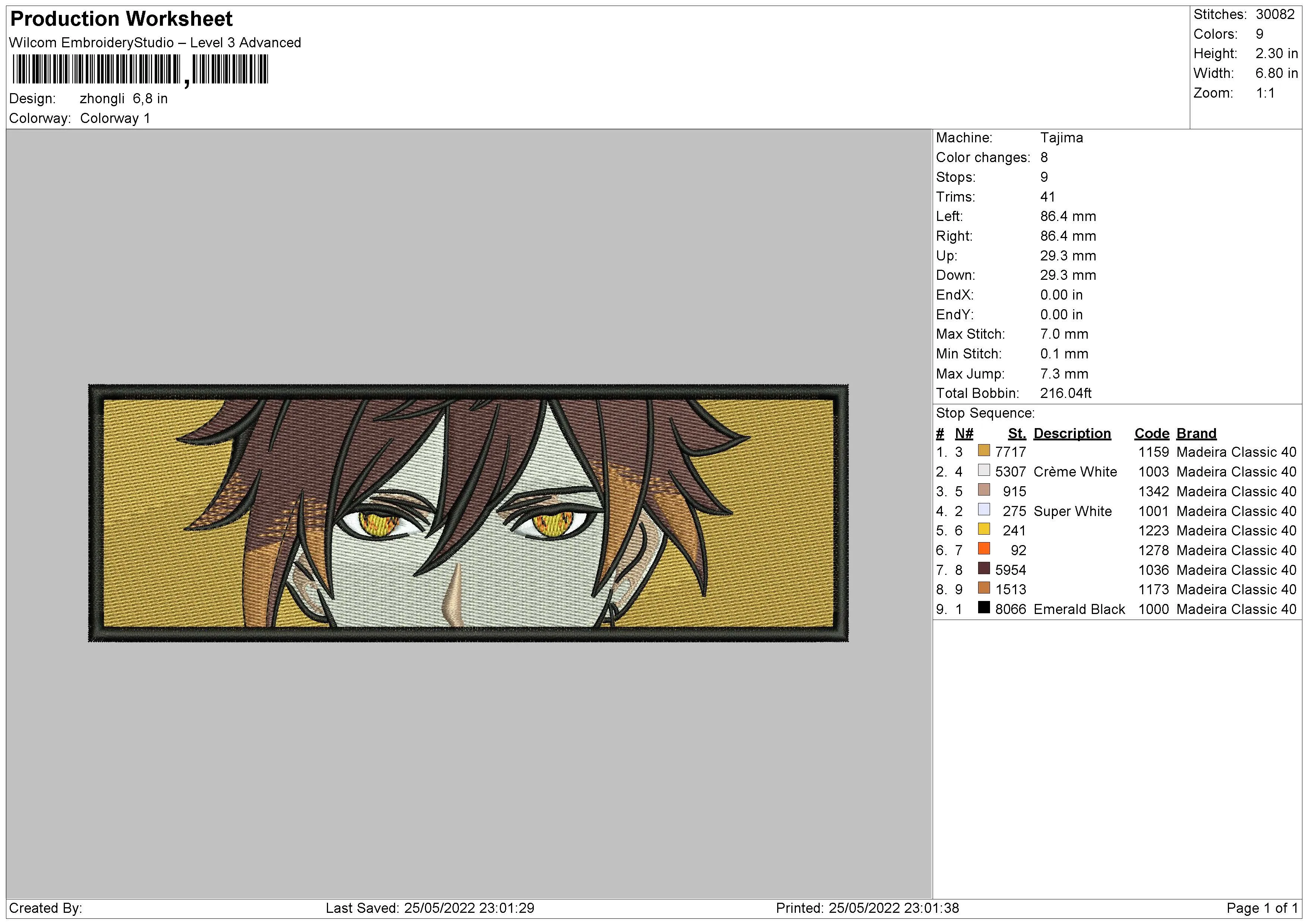Click the light brown swatch for code 1173

tap(984, 588)
